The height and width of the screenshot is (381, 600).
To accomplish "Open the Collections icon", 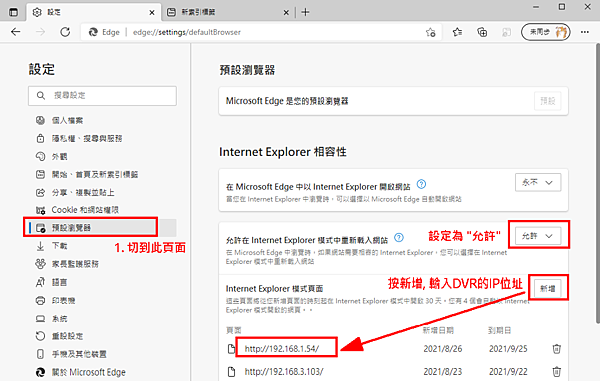I will 482,33.
